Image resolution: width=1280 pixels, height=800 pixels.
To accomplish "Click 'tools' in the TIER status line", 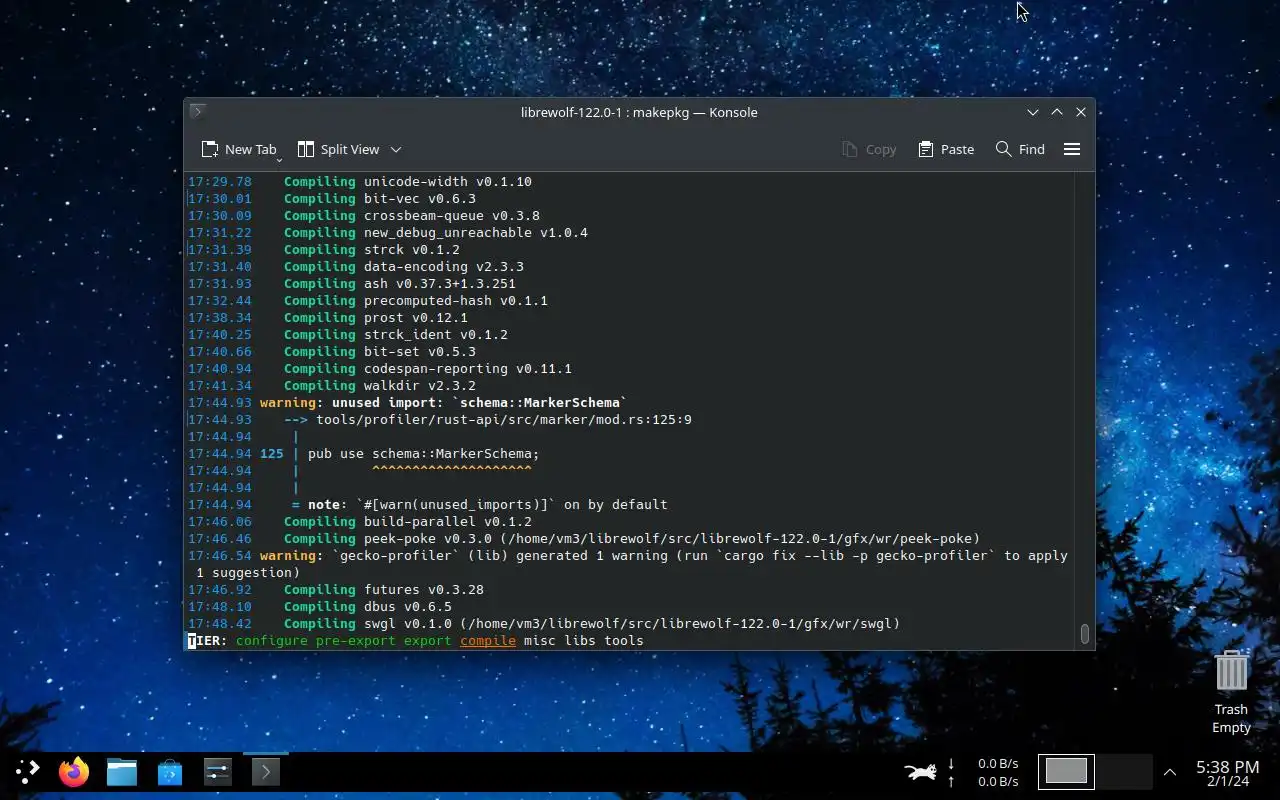I will tap(624, 640).
